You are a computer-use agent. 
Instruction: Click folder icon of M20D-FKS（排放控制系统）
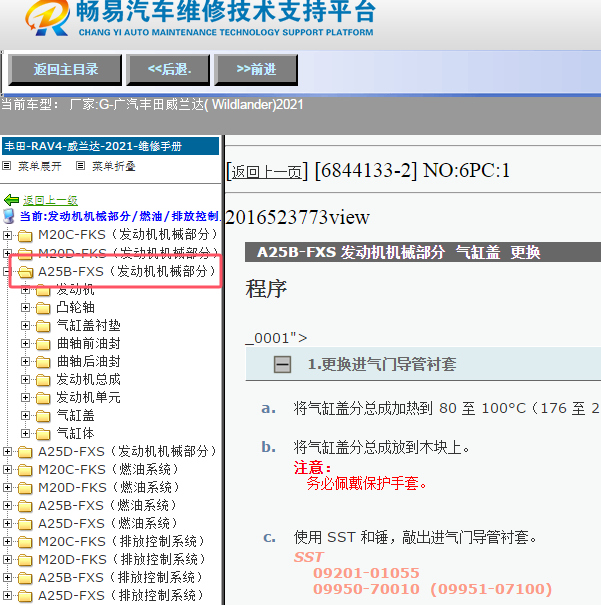tap(25, 560)
